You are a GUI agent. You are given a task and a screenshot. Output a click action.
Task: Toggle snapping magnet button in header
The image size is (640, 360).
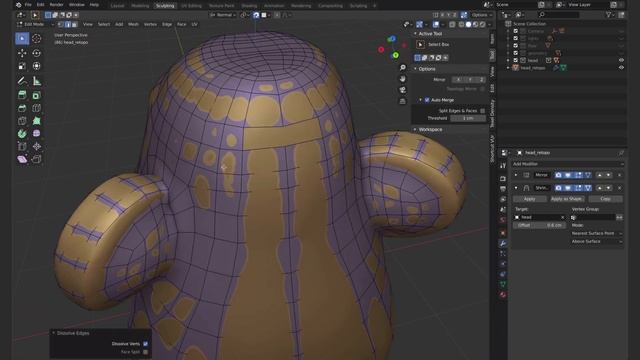click(x=256, y=15)
